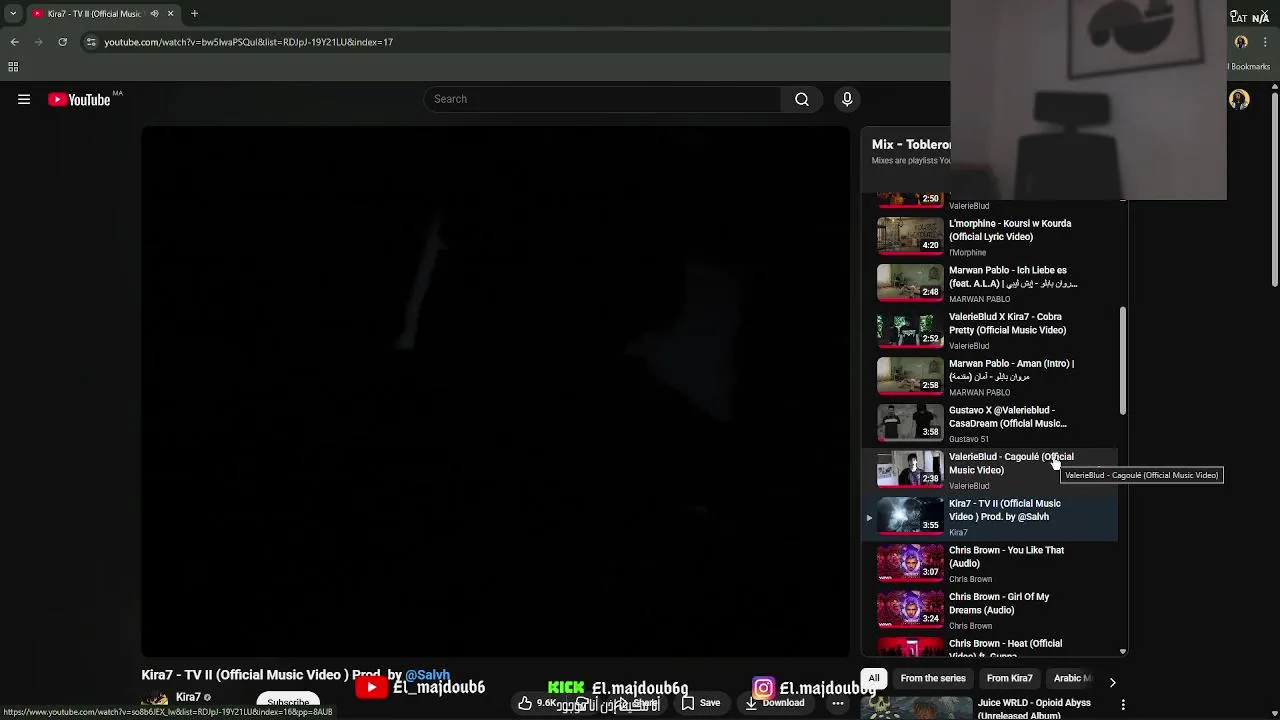Play Chris Brown You Like That thumbnail
The image size is (1280, 720).
pyautogui.click(x=910, y=563)
